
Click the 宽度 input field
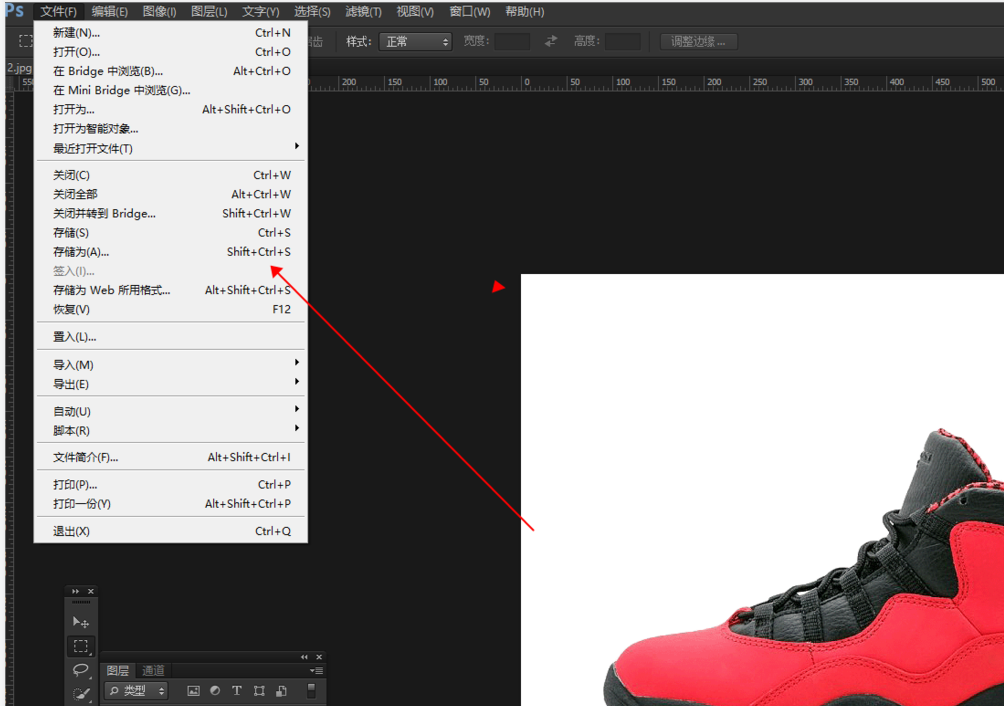point(512,42)
